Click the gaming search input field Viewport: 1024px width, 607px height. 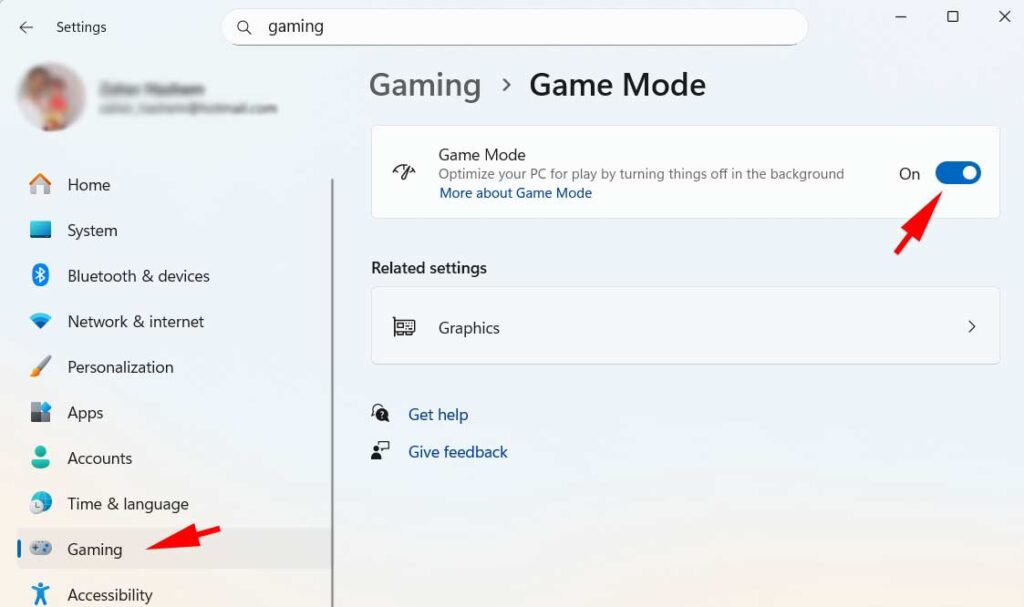(520, 27)
